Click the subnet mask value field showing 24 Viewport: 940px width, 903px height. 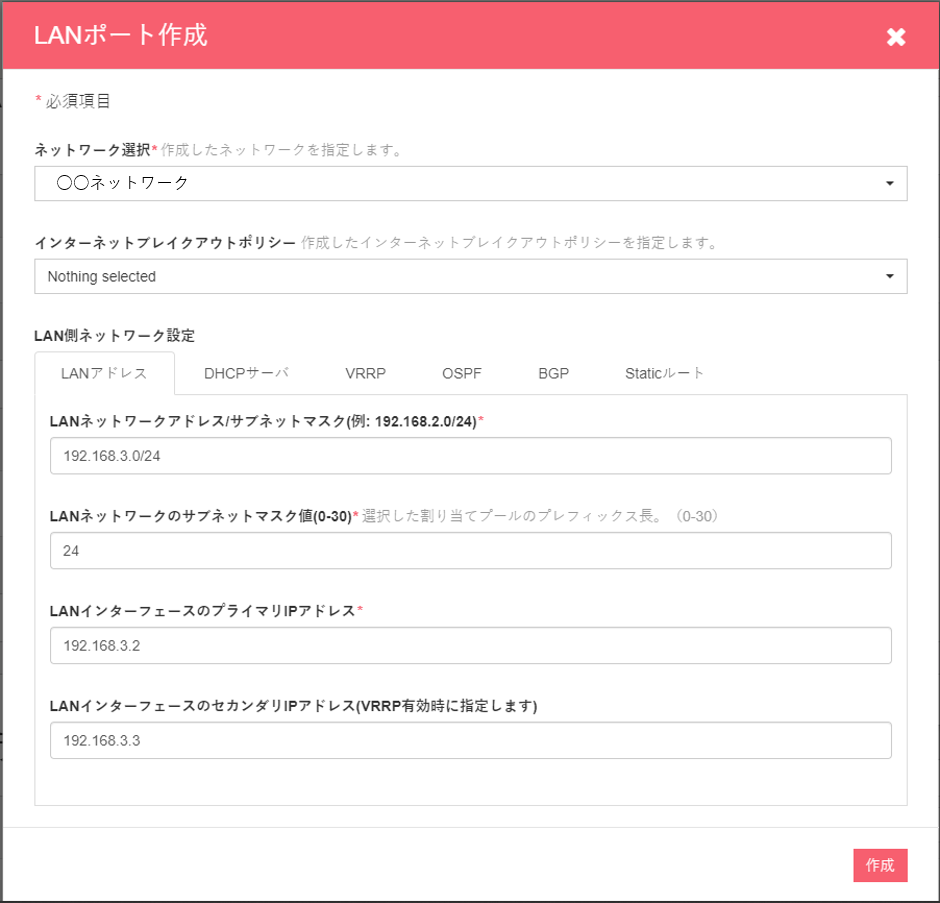click(471, 550)
